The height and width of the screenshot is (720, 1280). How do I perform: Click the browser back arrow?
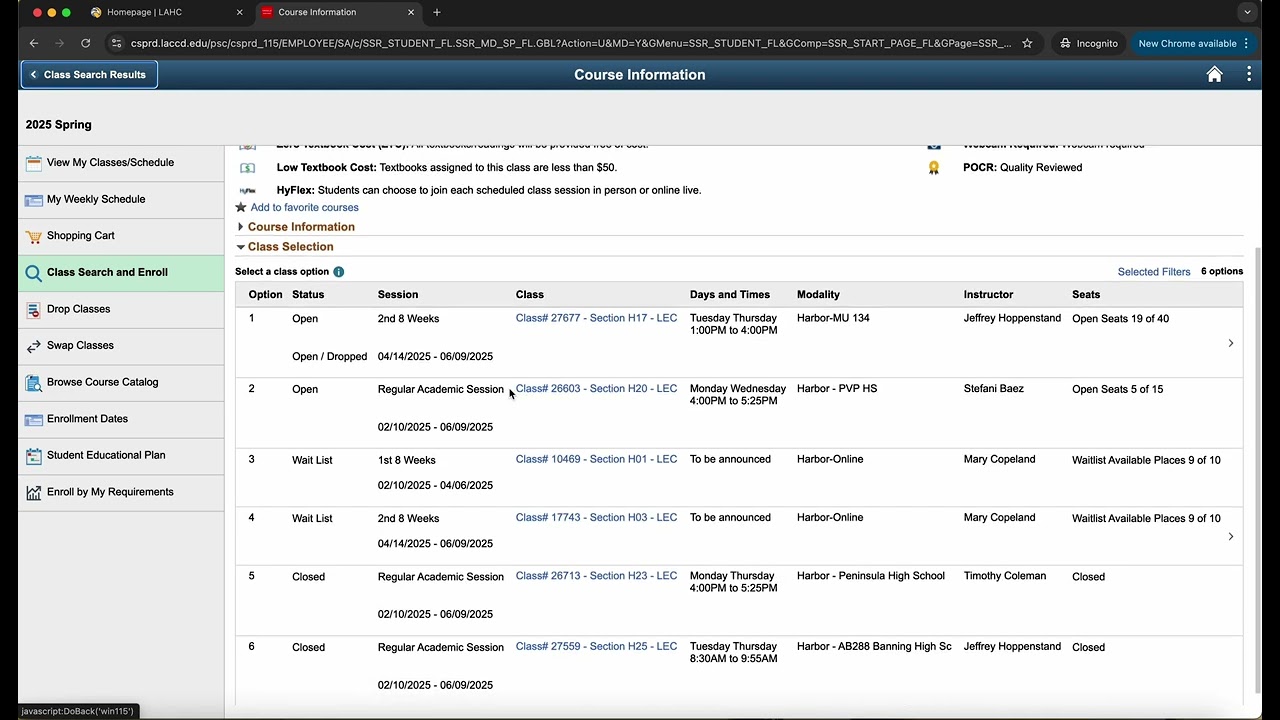click(x=34, y=43)
